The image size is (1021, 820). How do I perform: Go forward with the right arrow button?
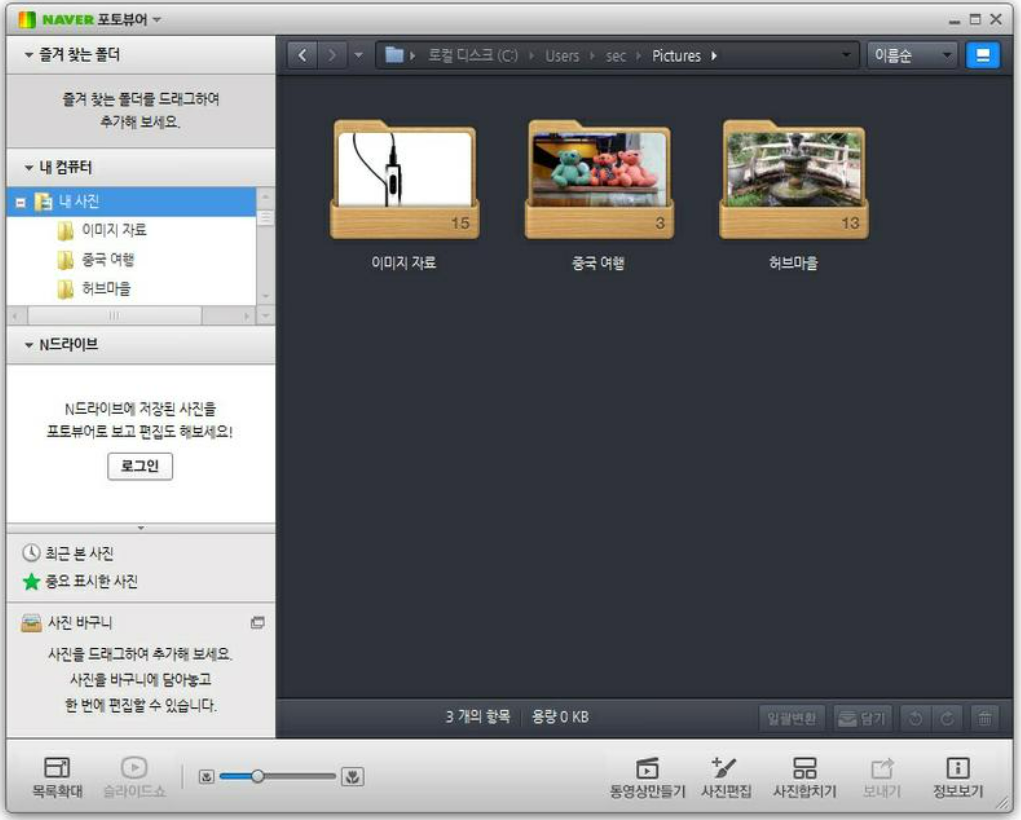332,55
